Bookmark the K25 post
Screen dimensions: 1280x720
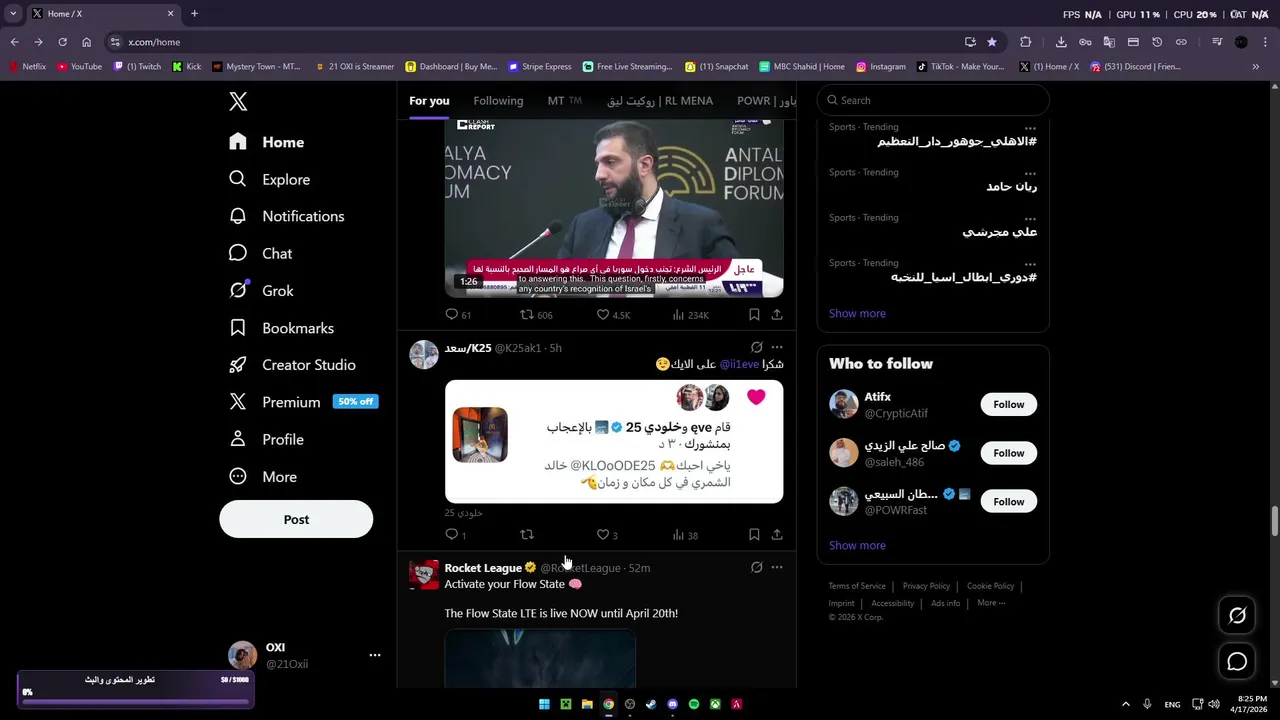pyautogui.click(x=754, y=535)
